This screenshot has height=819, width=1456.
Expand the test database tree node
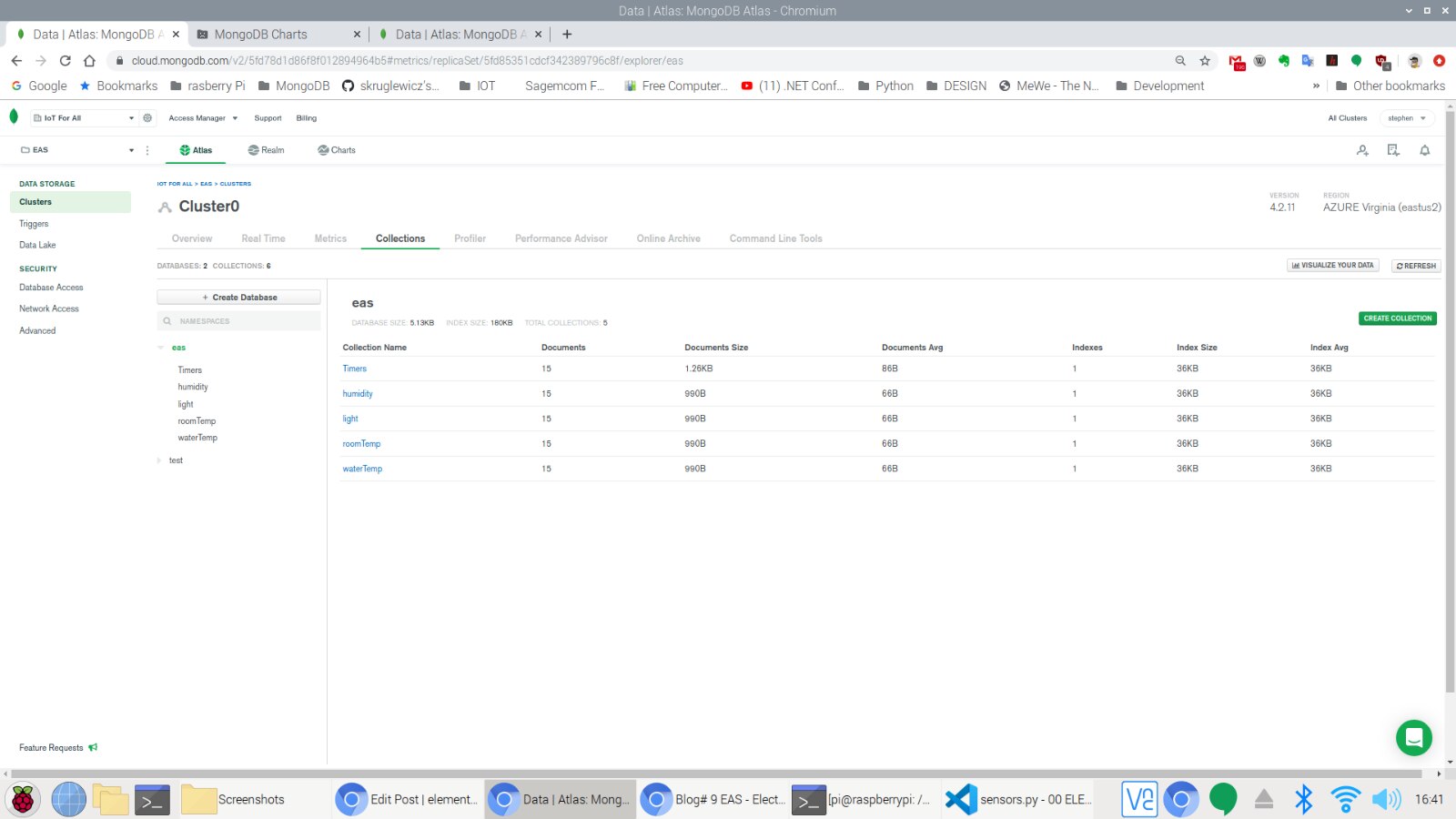click(160, 460)
